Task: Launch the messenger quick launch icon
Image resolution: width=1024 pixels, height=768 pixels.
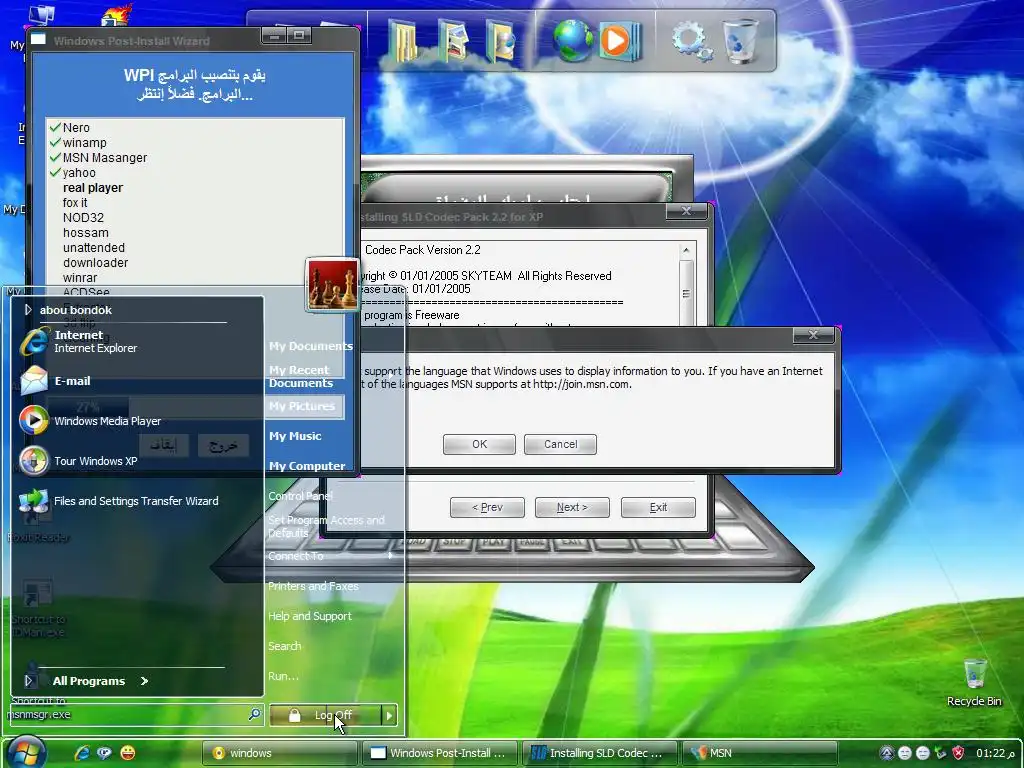Action: (x=104, y=753)
